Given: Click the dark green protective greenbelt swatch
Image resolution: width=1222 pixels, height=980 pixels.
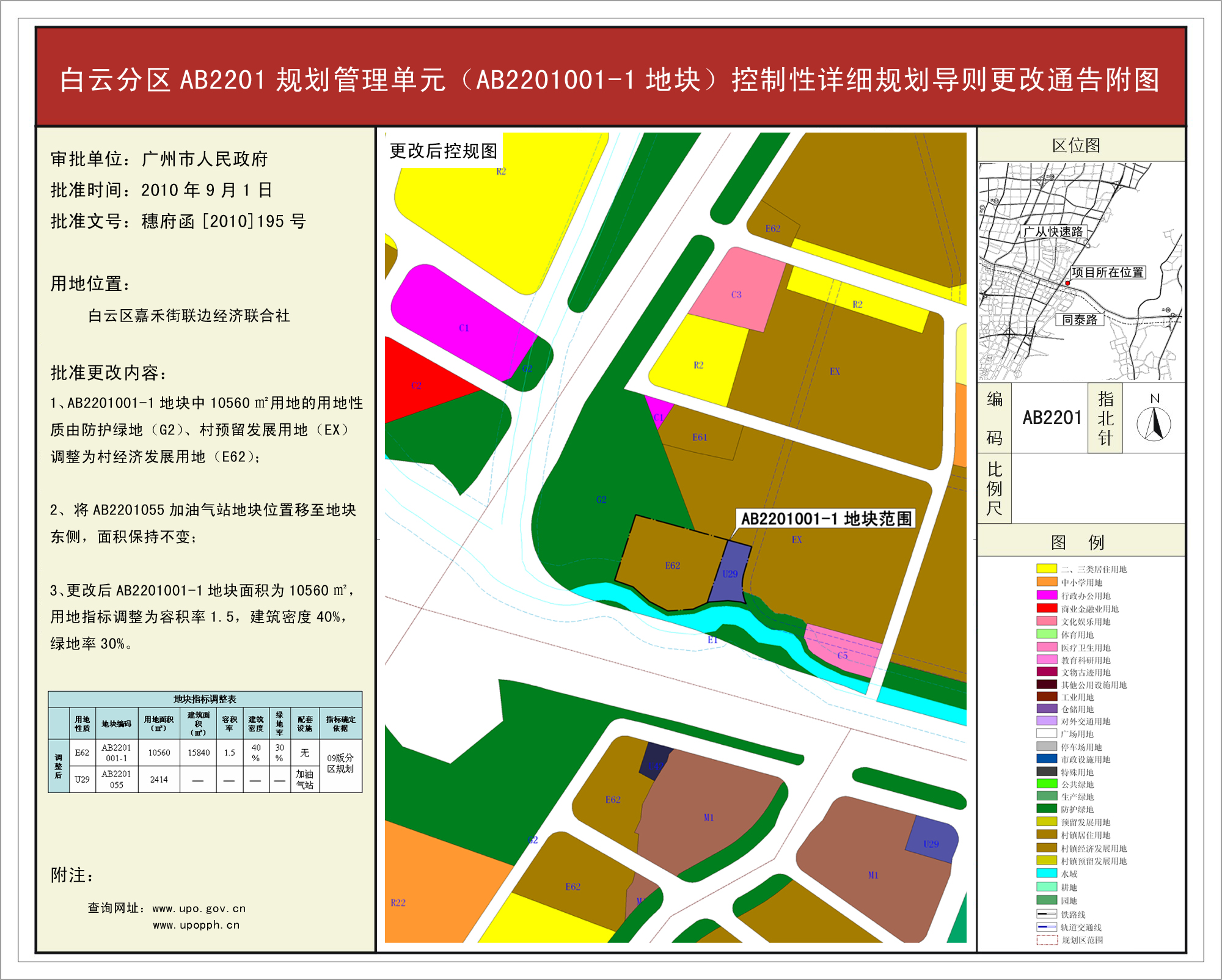Looking at the screenshot, I should coord(1047,809).
